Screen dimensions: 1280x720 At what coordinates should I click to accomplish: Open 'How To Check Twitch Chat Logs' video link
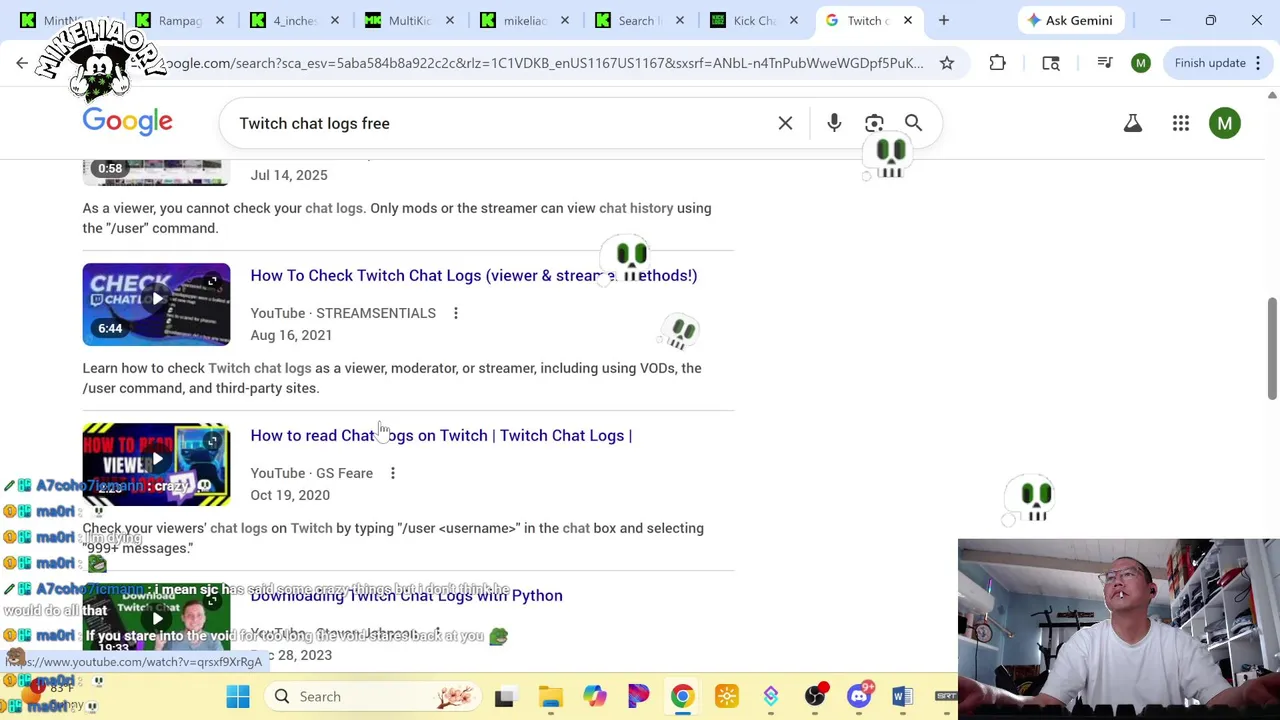(474, 275)
